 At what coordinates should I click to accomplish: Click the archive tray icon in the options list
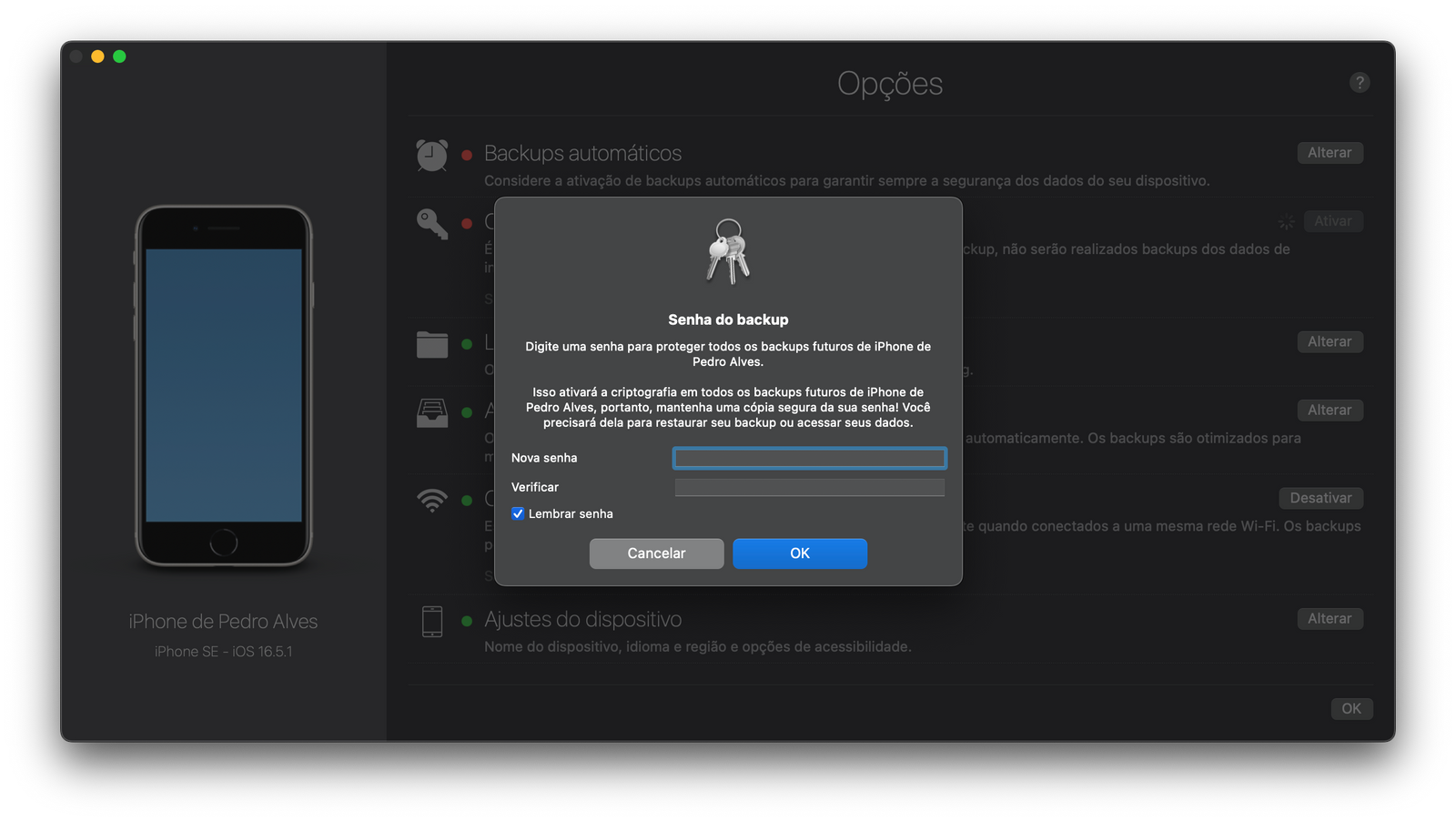[432, 413]
